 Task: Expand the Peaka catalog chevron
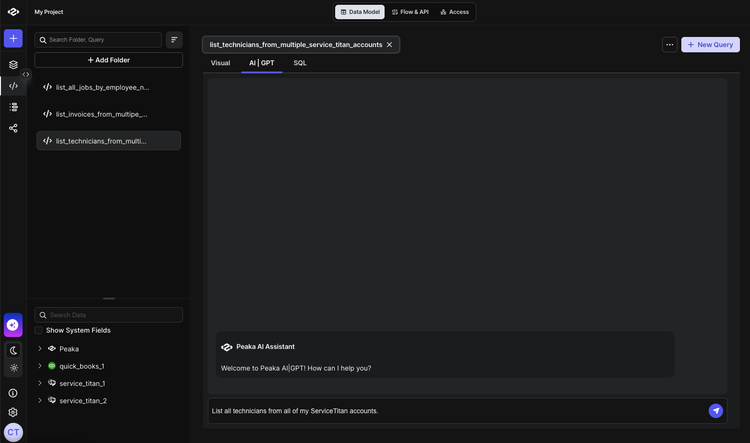pyautogui.click(x=40, y=349)
